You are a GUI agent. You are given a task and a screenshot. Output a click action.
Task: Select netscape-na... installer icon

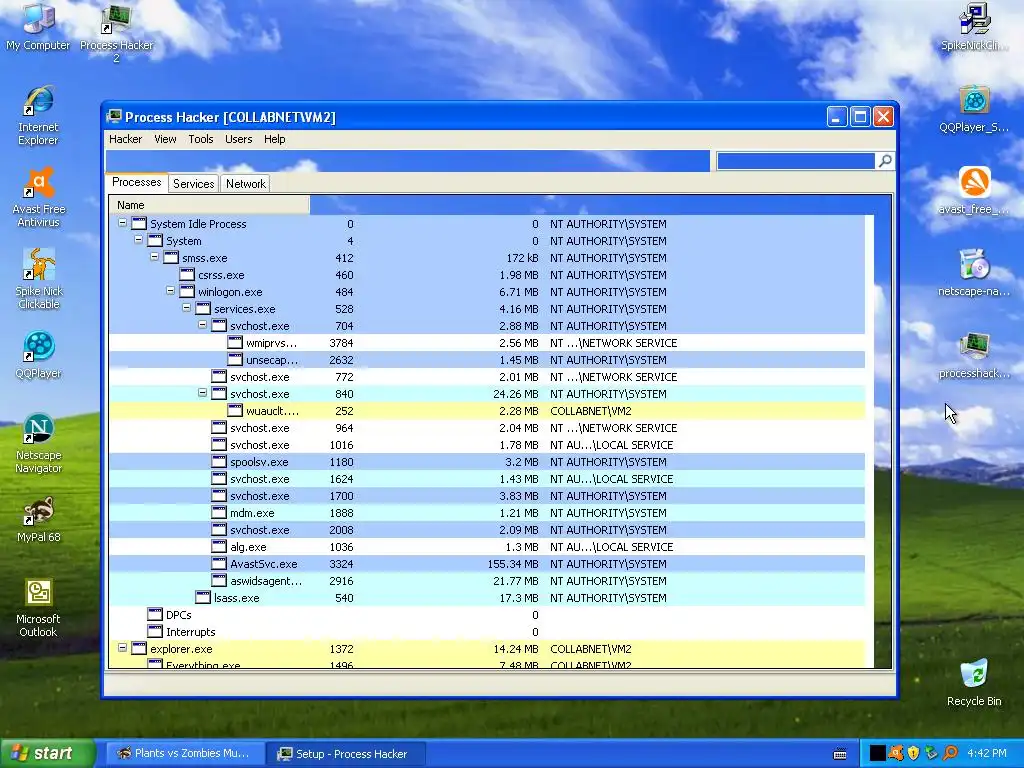(x=974, y=273)
